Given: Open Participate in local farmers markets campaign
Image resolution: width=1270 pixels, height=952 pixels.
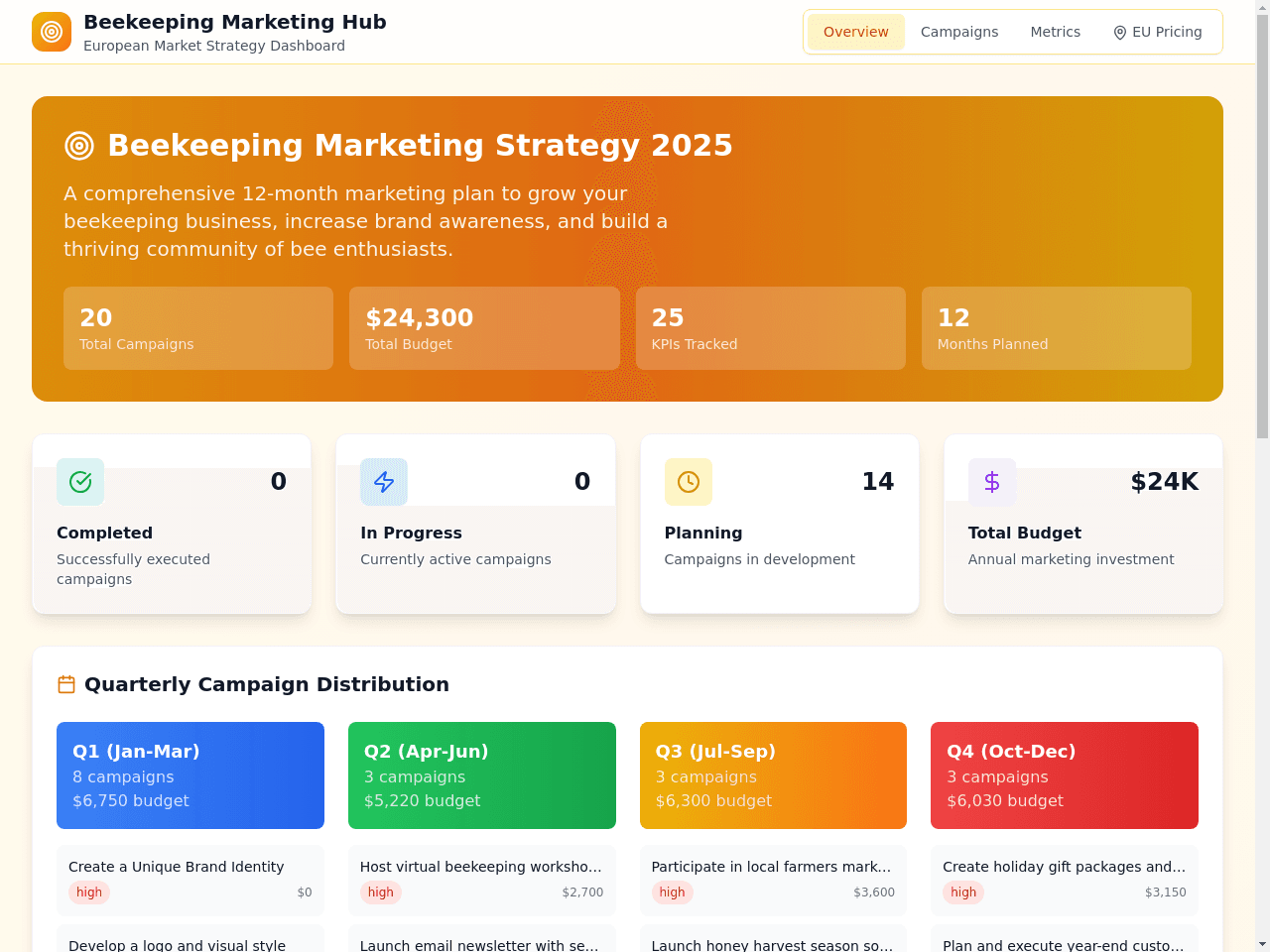Looking at the screenshot, I should pos(773,881).
